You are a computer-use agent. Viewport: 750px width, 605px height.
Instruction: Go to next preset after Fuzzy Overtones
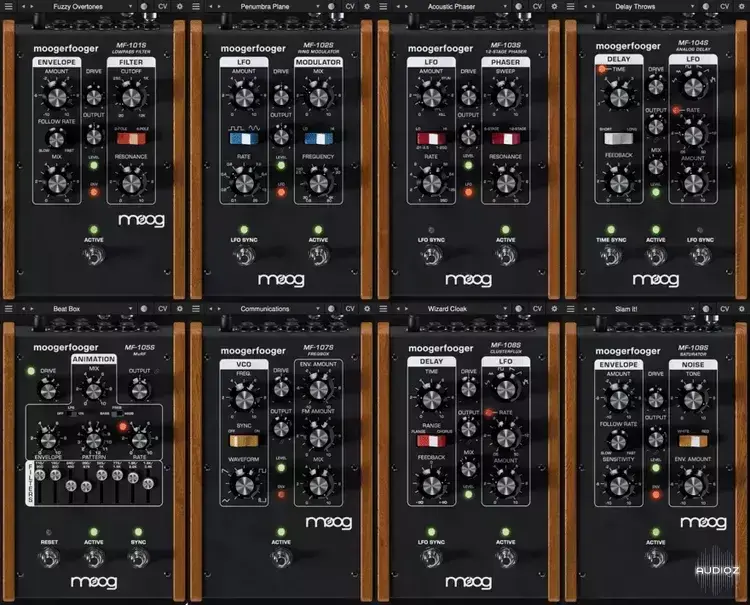(x=32, y=7)
